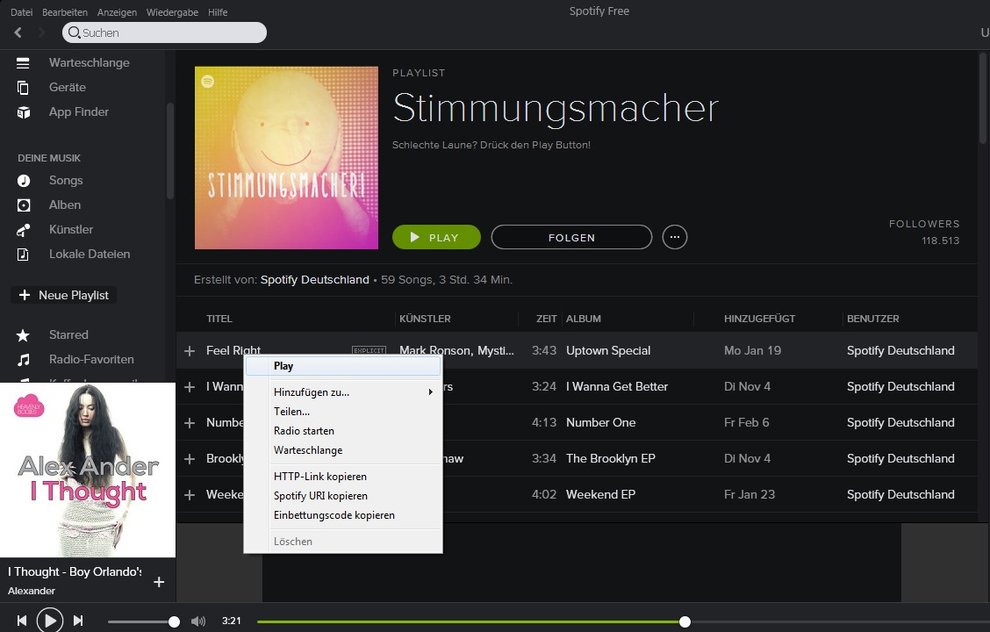Open the Geräte devices icon
This screenshot has height=632, width=990.
point(23,88)
